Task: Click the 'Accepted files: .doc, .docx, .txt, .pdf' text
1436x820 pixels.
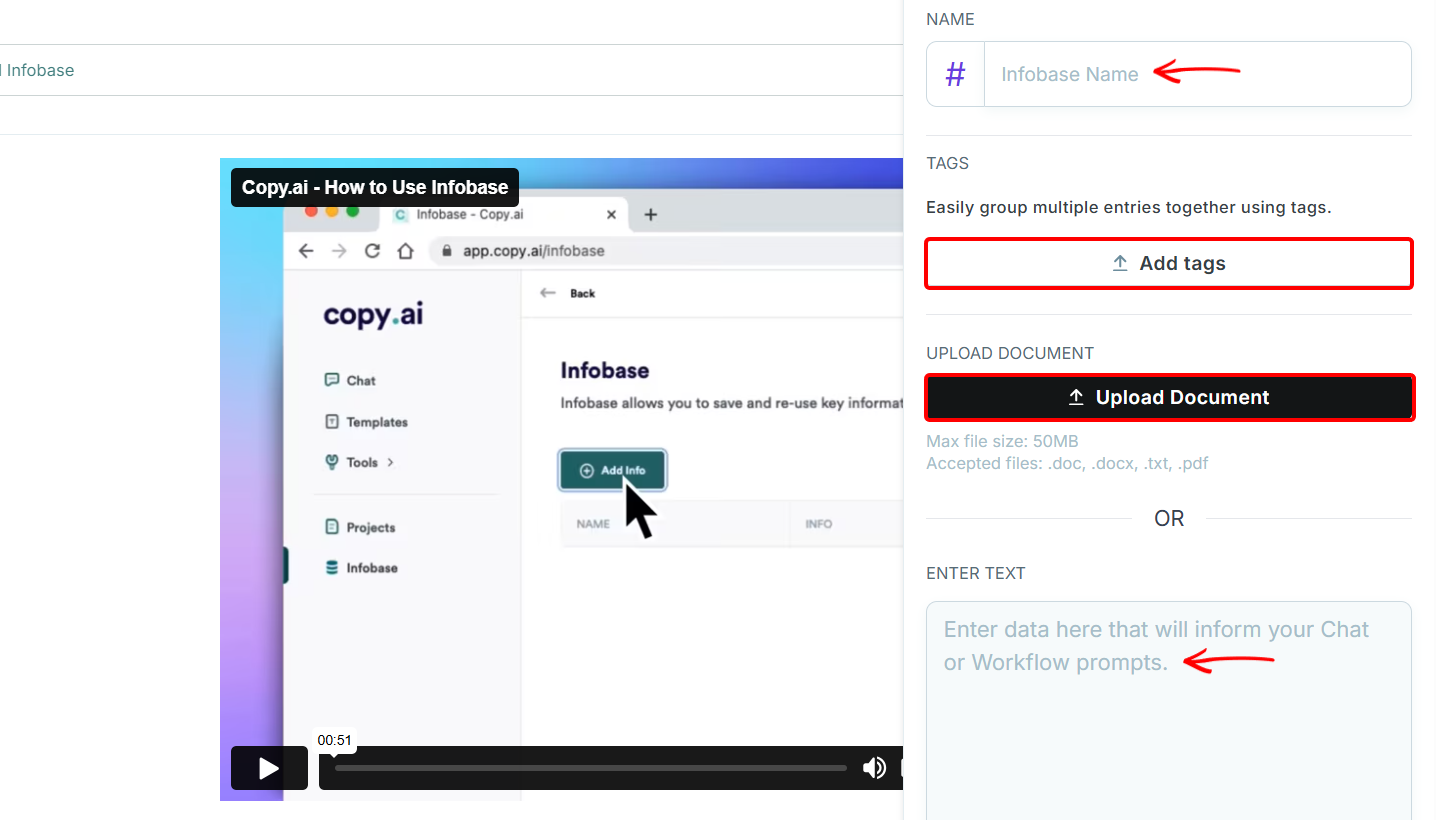Action: (1067, 463)
